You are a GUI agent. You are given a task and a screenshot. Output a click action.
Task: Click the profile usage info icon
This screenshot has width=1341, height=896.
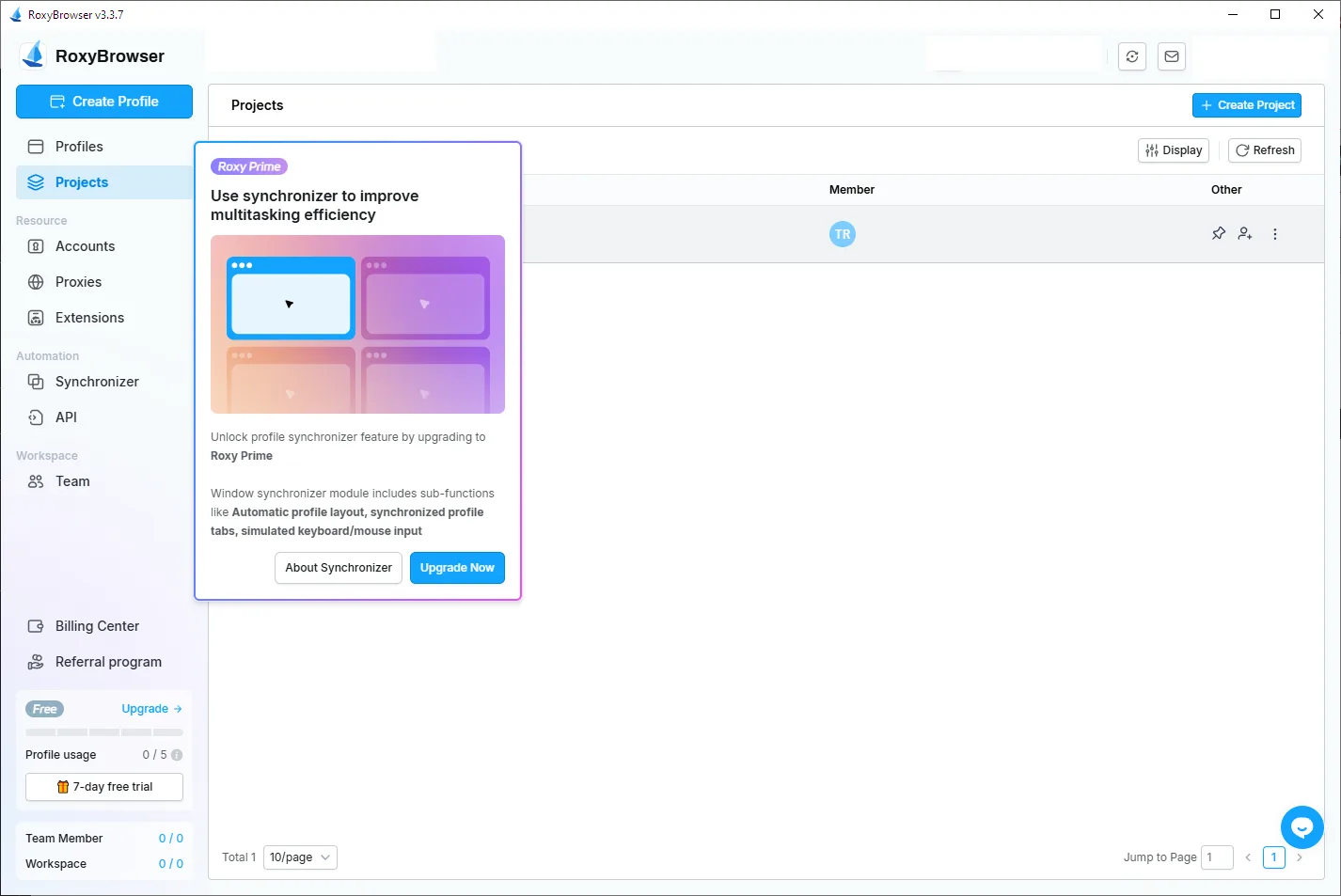[177, 755]
